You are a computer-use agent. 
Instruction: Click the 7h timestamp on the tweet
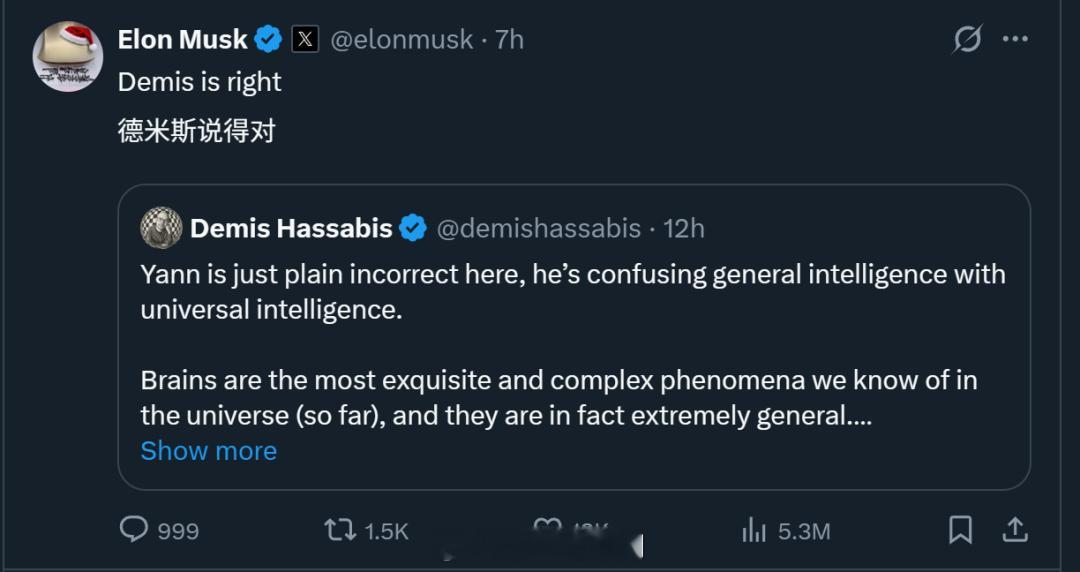click(509, 40)
